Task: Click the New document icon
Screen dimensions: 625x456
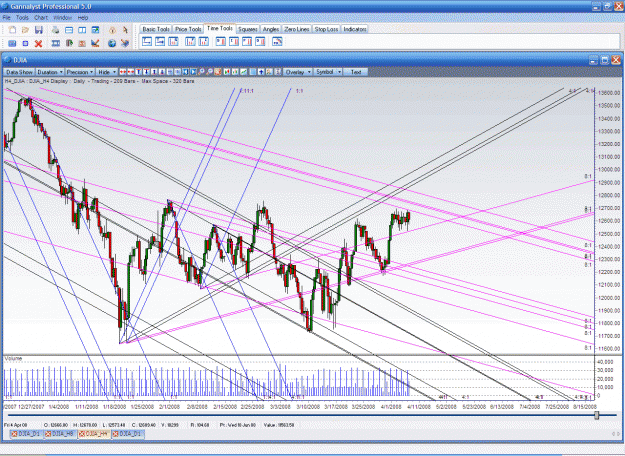Action: (12, 30)
